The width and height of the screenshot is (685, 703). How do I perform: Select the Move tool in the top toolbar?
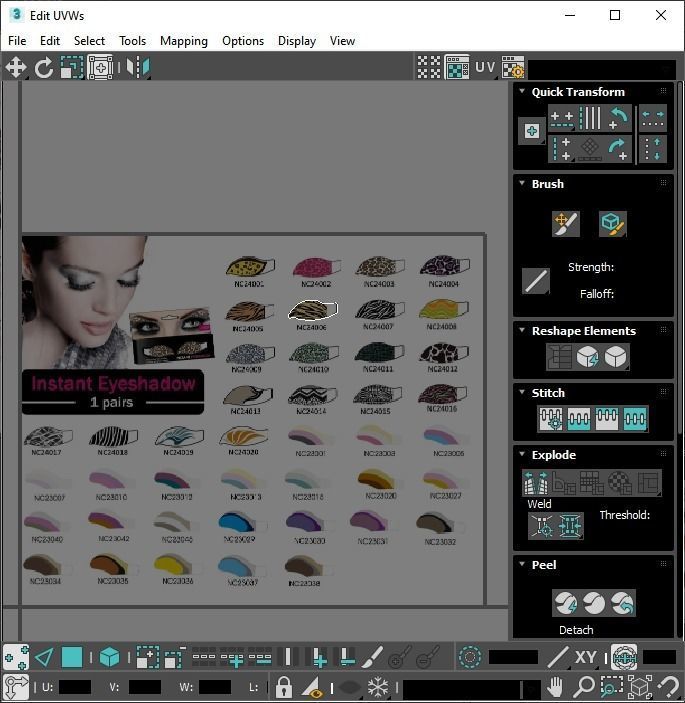pyautogui.click(x=16, y=68)
